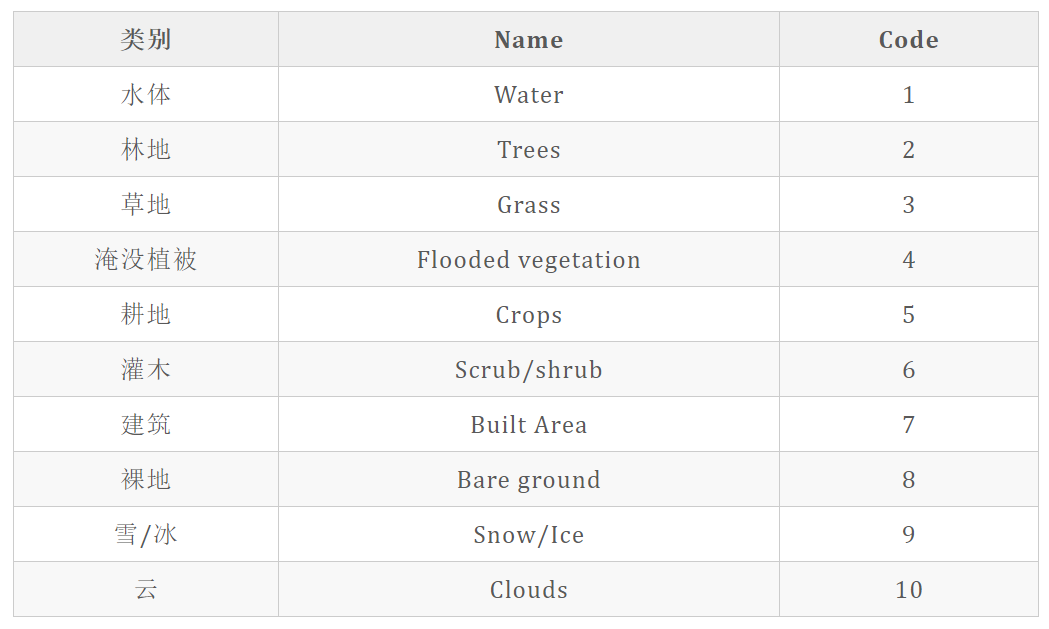Image resolution: width=1049 pixels, height=629 pixels.
Task: Select the "Trees" name cell
Action: pos(528,150)
